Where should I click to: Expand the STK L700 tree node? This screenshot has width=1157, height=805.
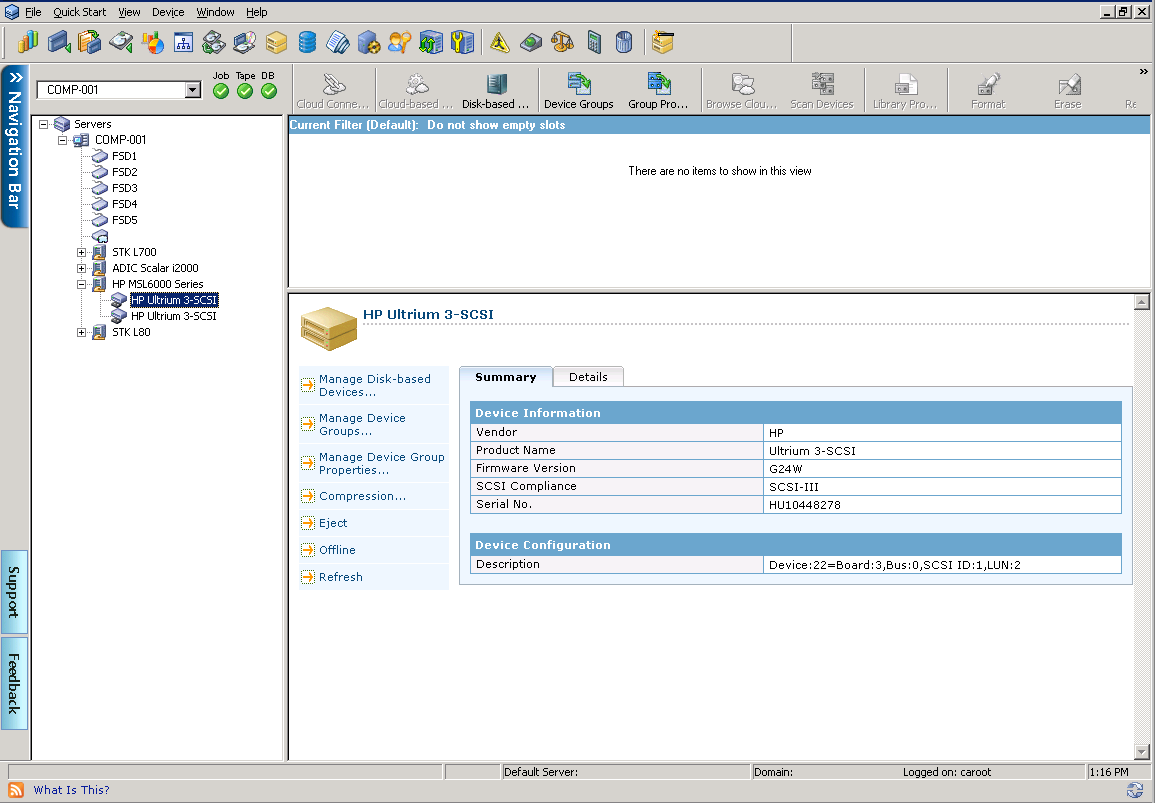(x=83, y=252)
